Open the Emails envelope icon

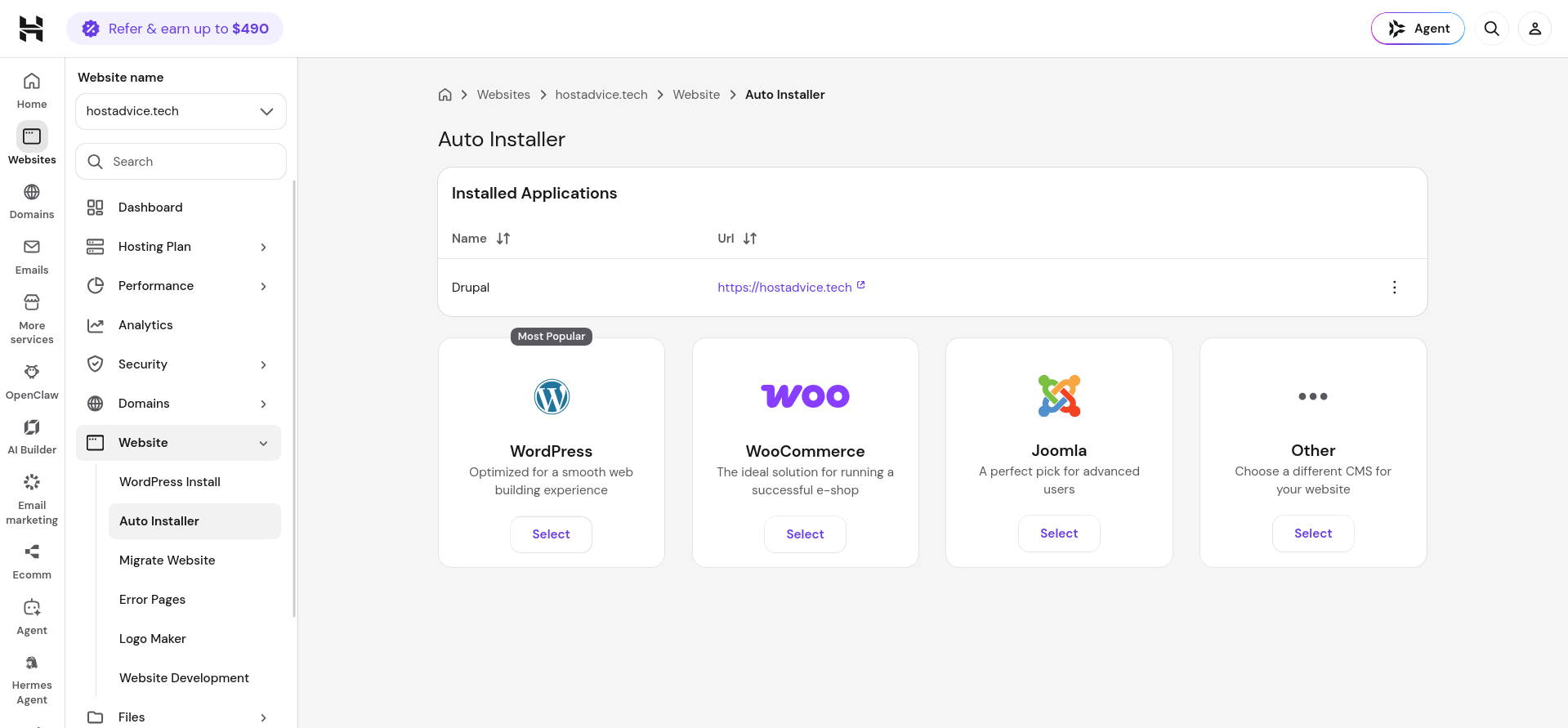(32, 247)
